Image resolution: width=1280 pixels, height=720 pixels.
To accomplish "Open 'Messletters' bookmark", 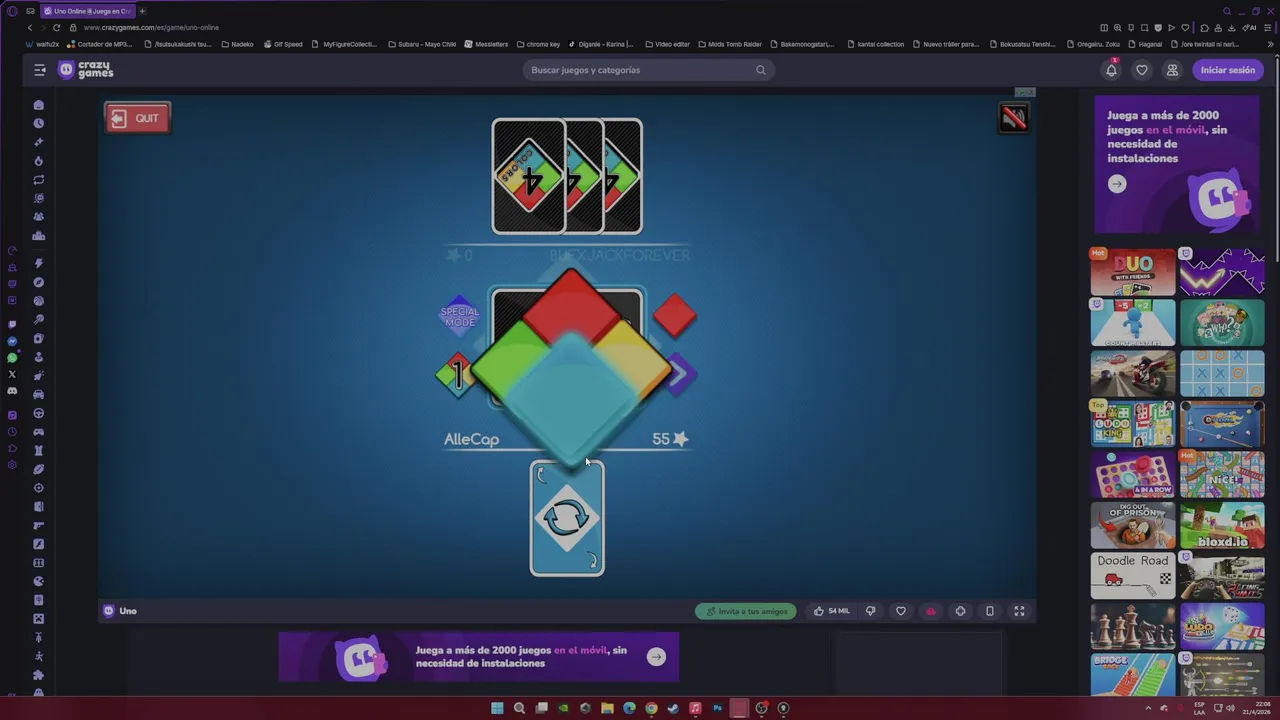I will (487, 44).
